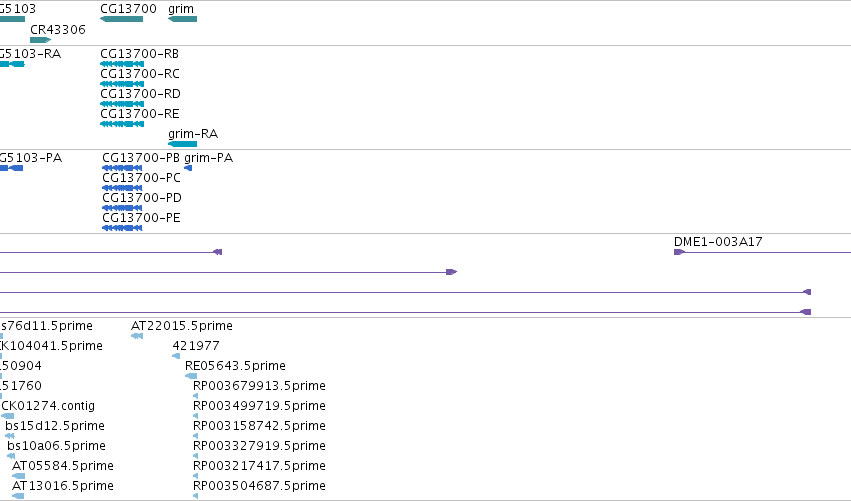Select the CG13700 gene glyph
Viewport: 851px width, 501px height.
tap(122, 19)
